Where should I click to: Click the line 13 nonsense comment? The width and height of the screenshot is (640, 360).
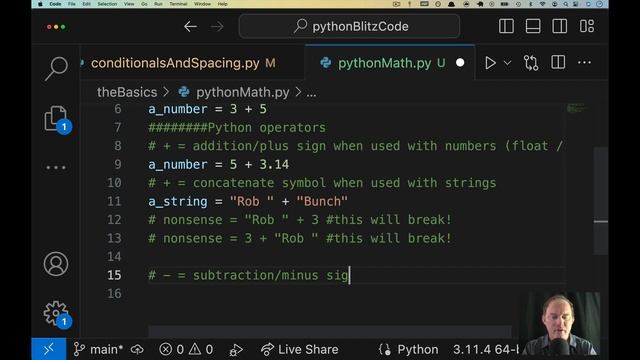pyautogui.click(x=300, y=238)
